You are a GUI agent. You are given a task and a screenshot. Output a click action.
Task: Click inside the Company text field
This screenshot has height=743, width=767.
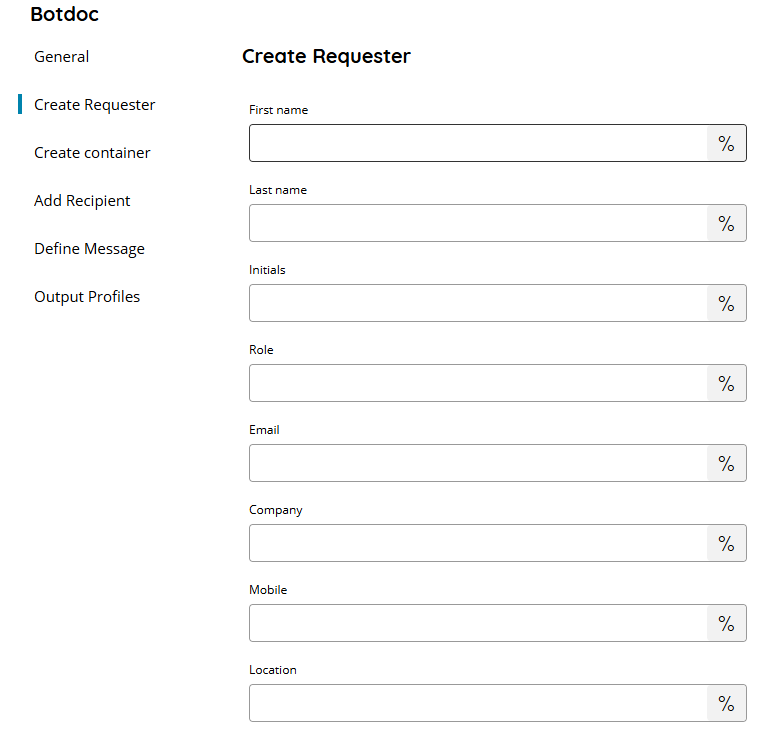point(478,543)
